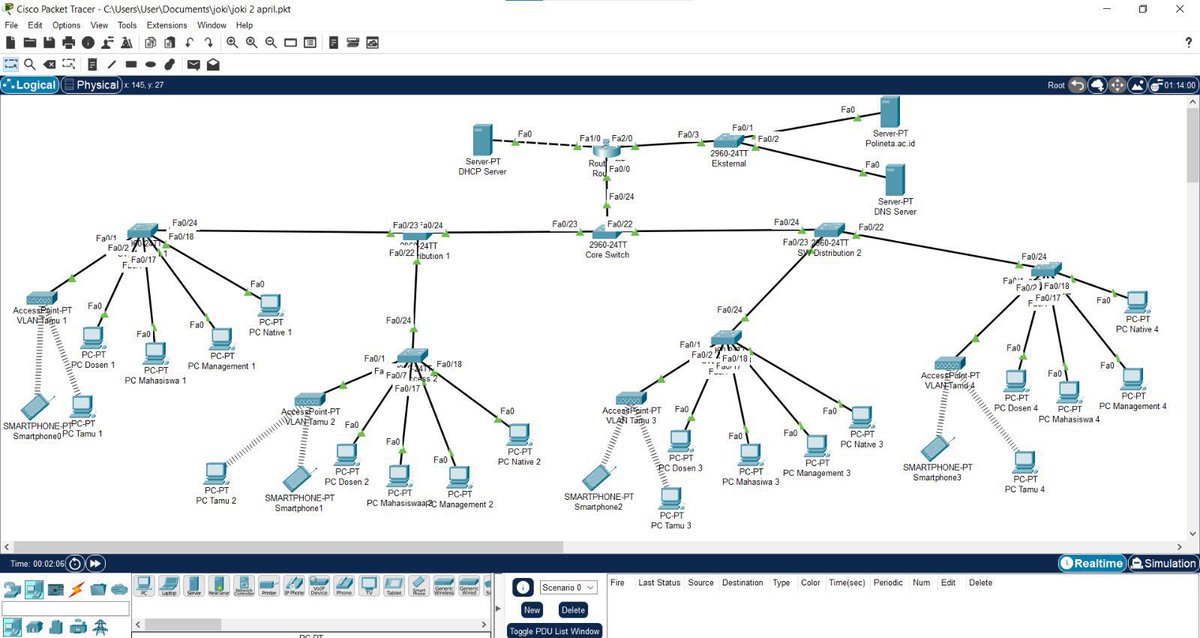Select Connections lightning bolt category
The image size is (1200, 638).
tap(77, 589)
